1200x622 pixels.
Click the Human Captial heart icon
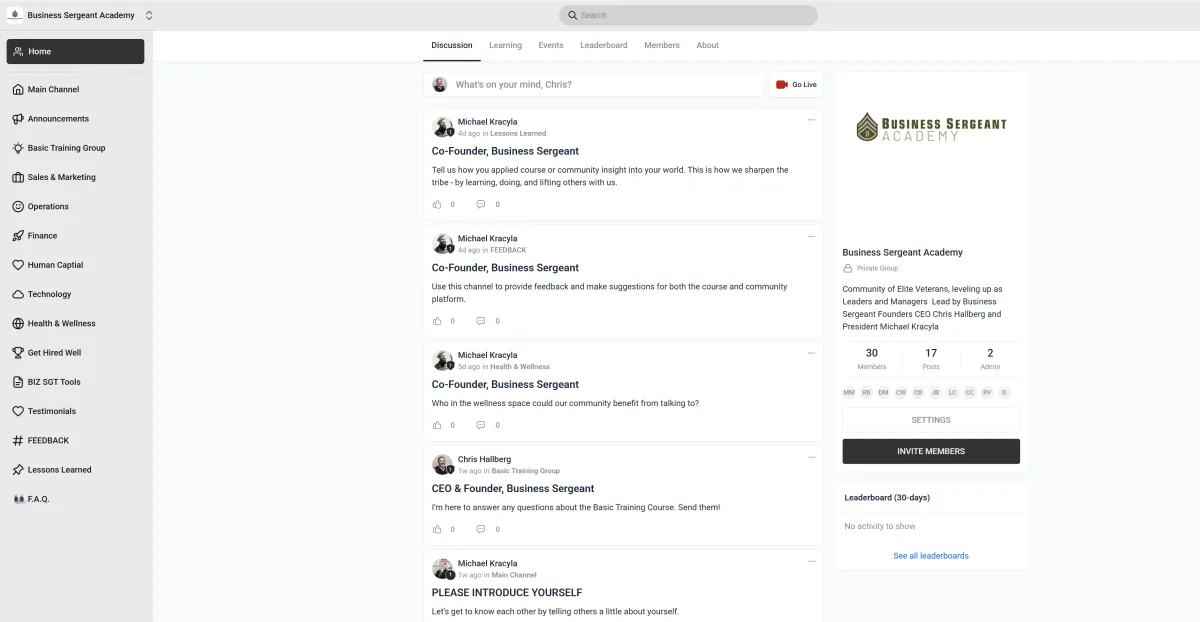point(18,265)
